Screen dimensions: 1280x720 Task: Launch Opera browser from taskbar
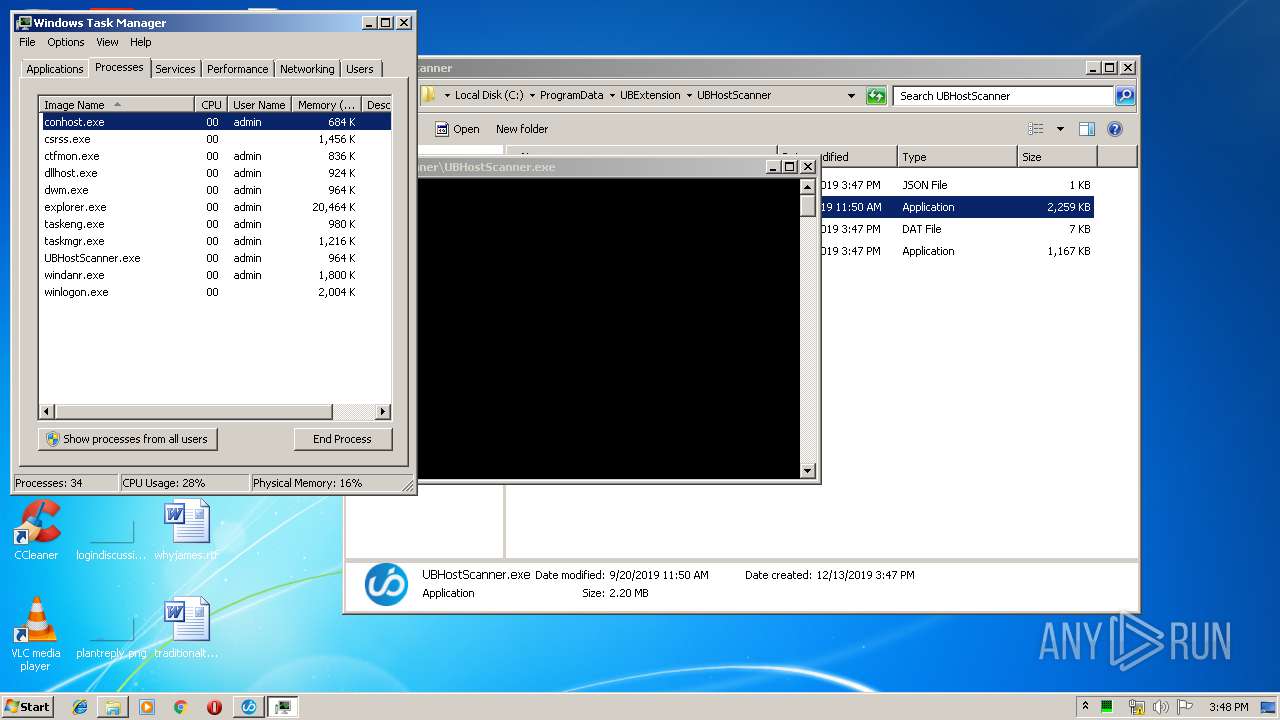pos(214,707)
